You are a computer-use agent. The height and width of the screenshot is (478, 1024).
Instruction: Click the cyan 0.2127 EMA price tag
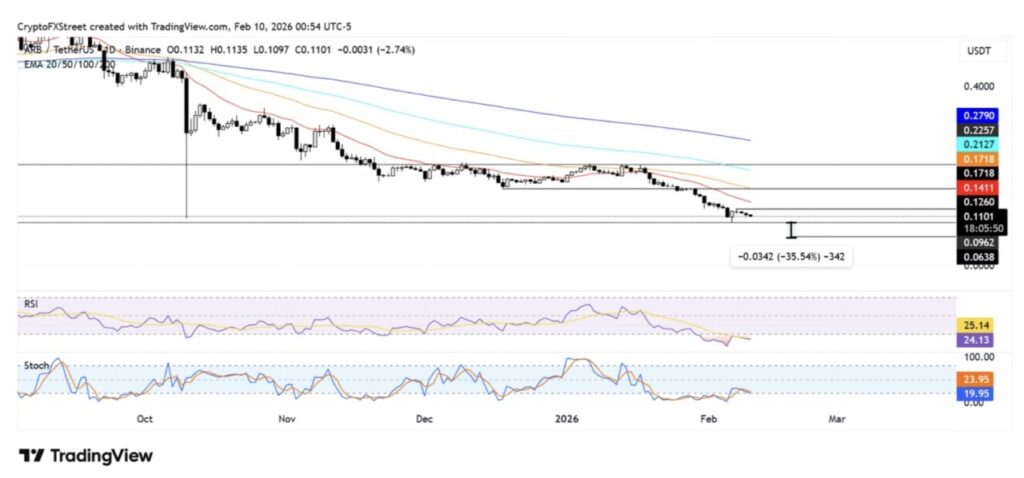tap(979, 144)
